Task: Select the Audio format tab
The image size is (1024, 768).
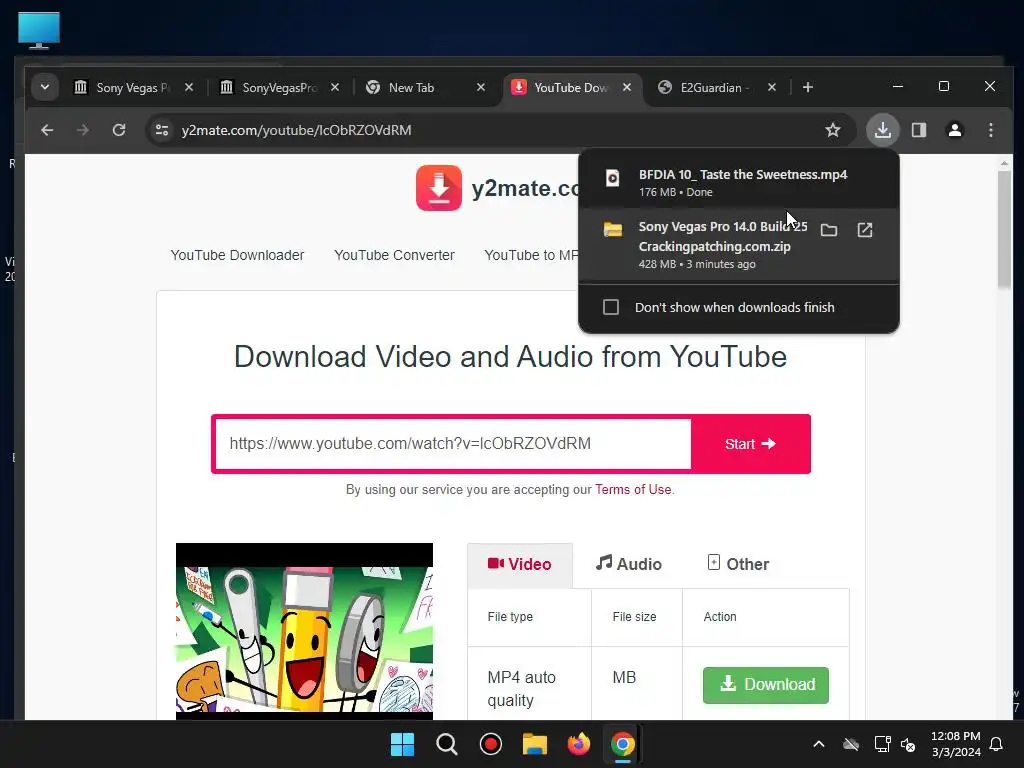Action: click(x=629, y=564)
